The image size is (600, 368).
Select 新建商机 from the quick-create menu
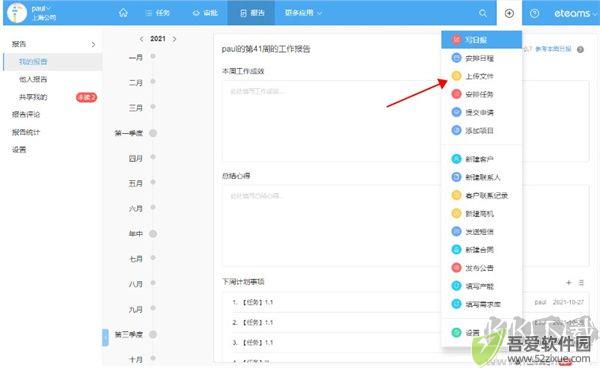coord(481,213)
